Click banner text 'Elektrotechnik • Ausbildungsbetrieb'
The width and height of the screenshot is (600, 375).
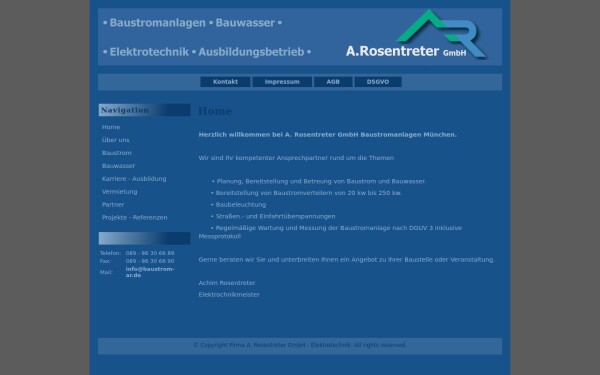coord(207,52)
